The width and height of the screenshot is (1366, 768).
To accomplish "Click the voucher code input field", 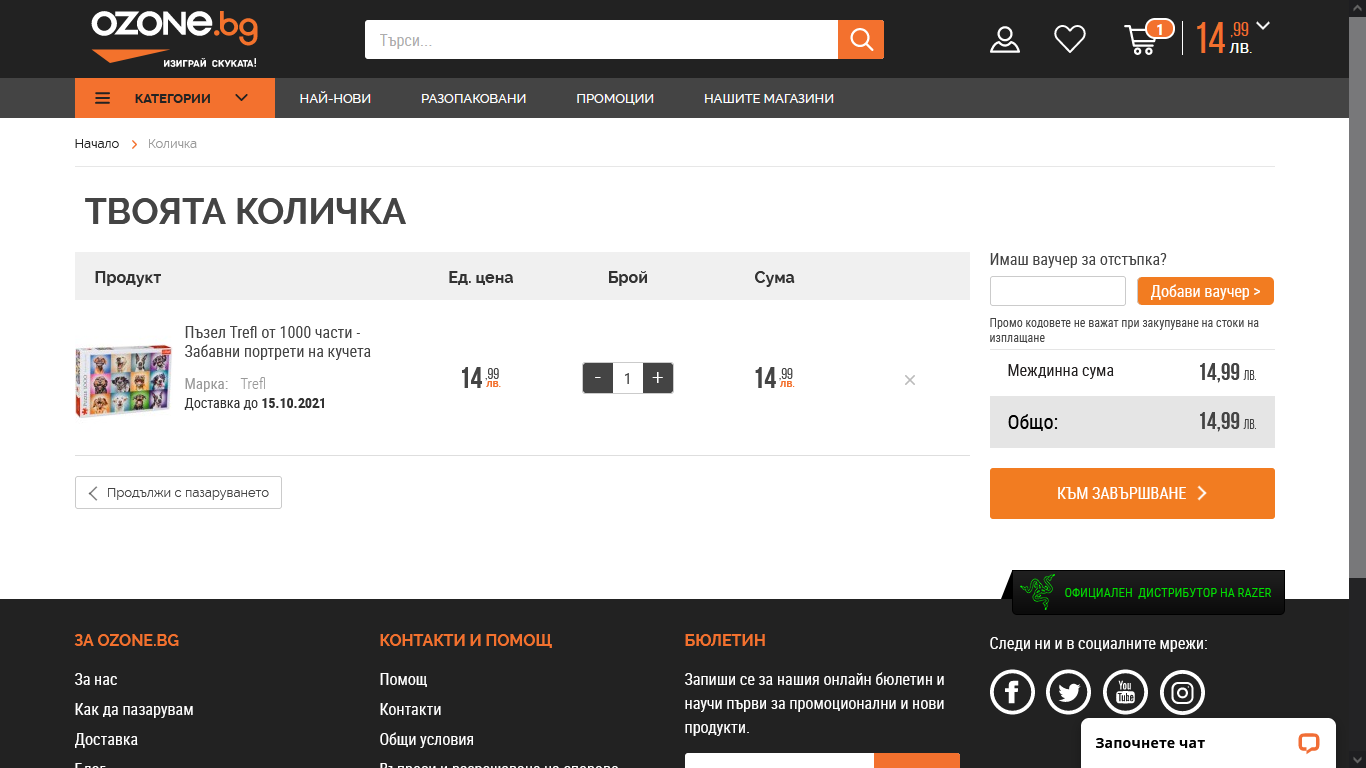I will click(x=1057, y=291).
